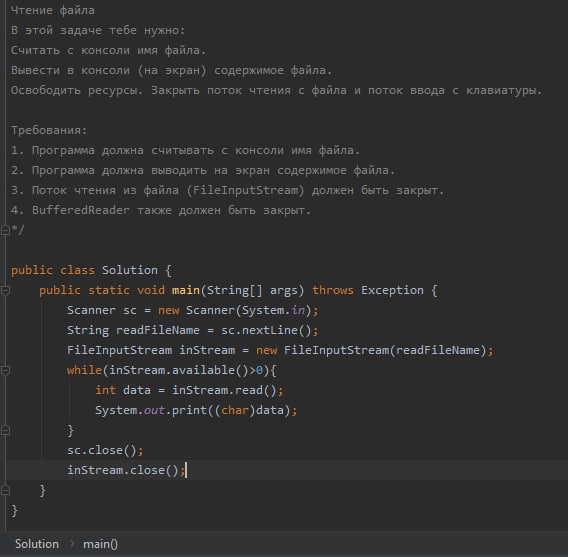The height and width of the screenshot is (557, 568).
Task: Collapse the main method fold marker
Action: click(5, 290)
